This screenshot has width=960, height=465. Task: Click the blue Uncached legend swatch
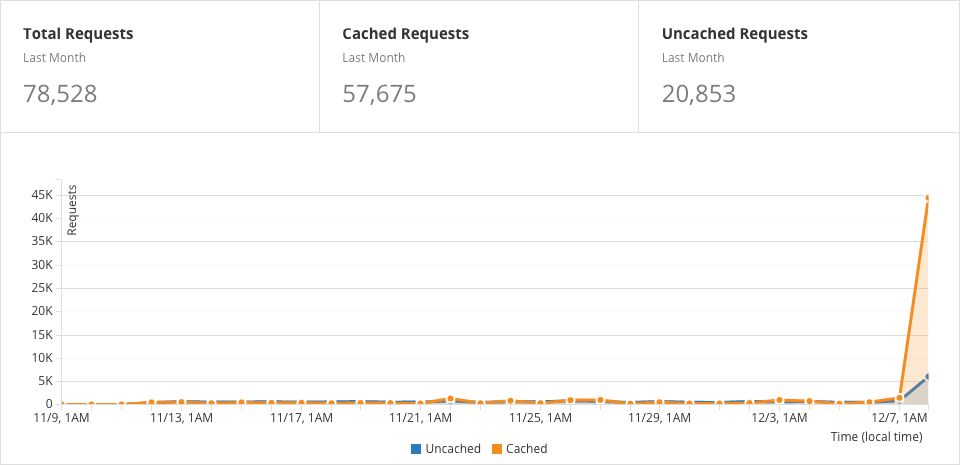(x=416, y=449)
